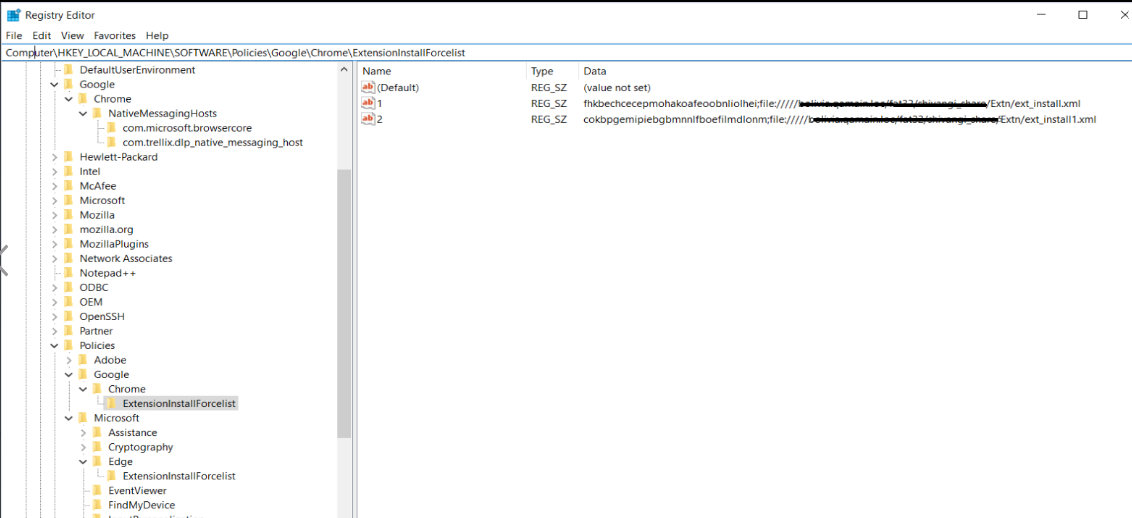Click the up arrow of the tree scrollbar
Screen dimensions: 1132x518
[x=344, y=69]
